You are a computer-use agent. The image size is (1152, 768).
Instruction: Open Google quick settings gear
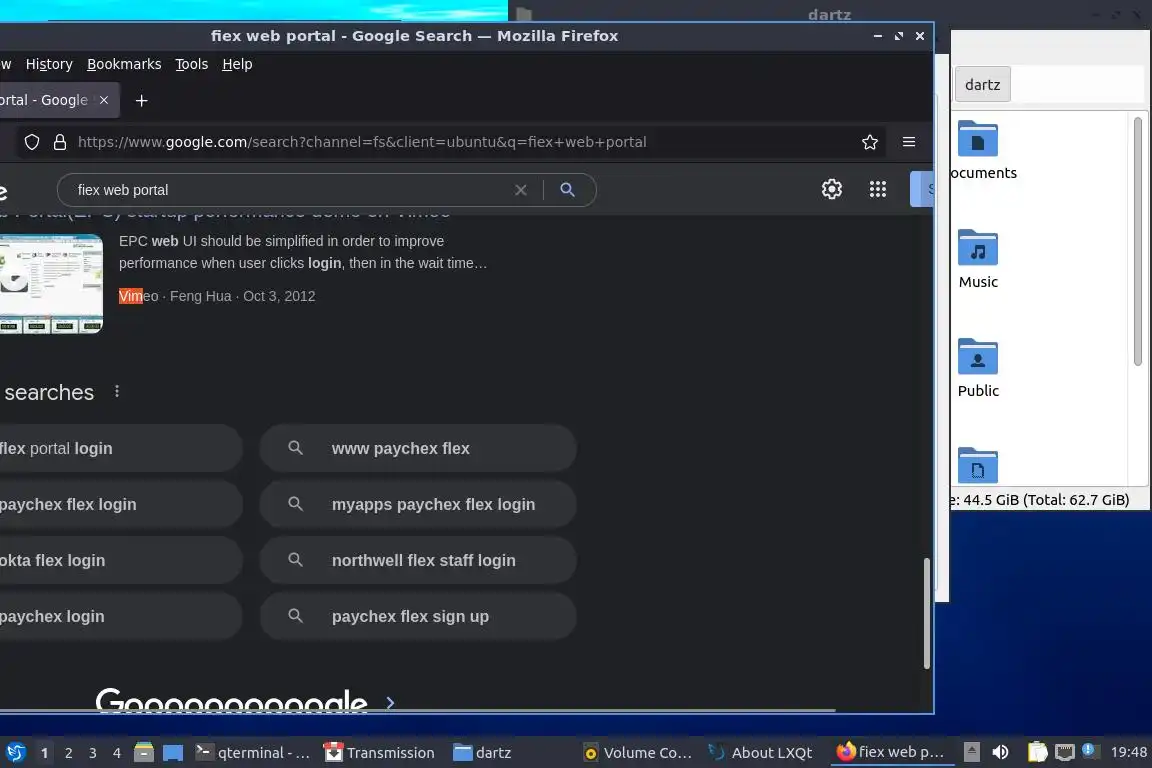click(x=832, y=190)
